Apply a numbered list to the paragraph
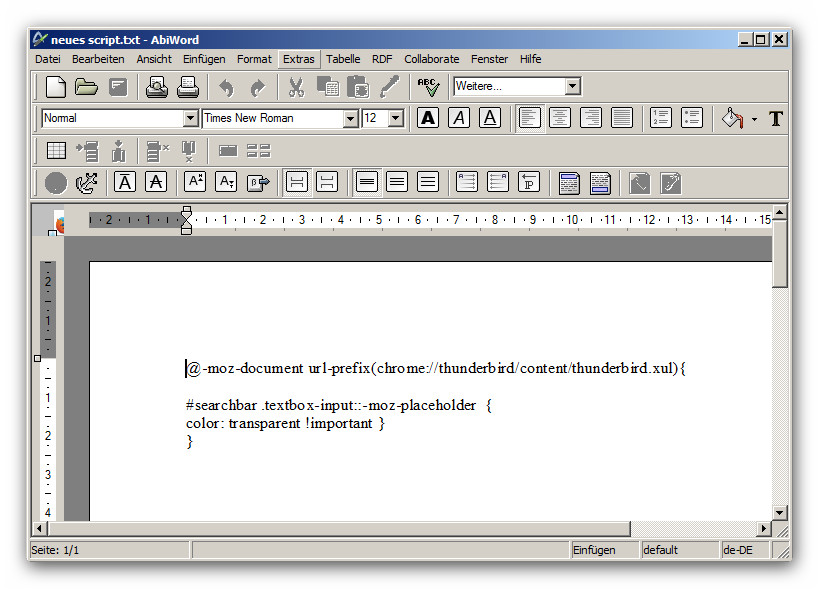This screenshot has height=589, width=820. [660, 118]
